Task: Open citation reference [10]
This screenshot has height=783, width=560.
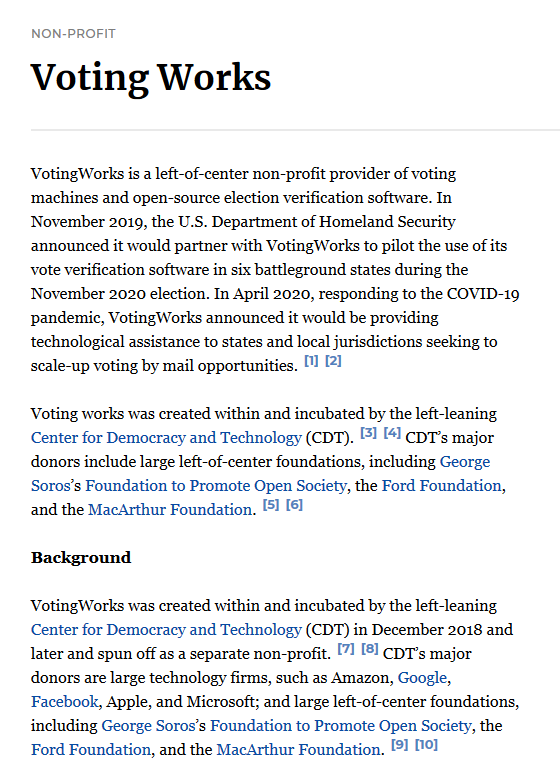Action: coord(426,744)
